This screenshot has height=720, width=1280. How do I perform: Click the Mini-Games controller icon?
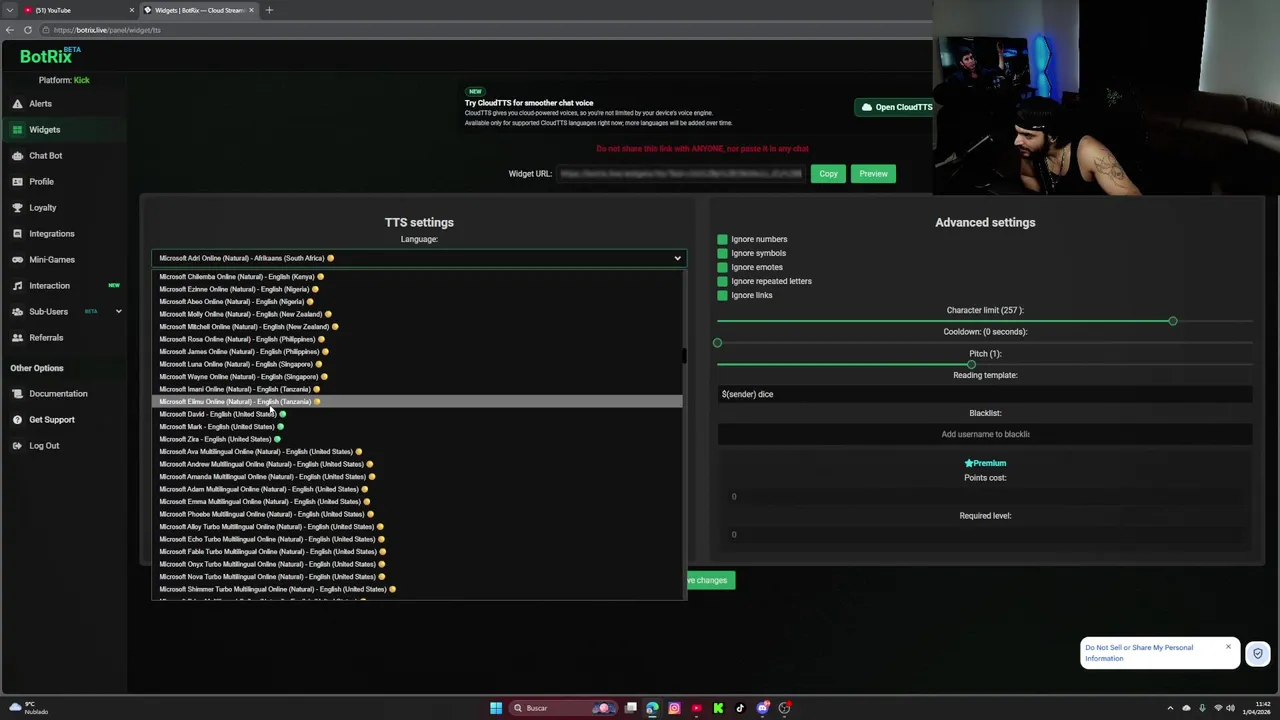[x=18, y=260]
